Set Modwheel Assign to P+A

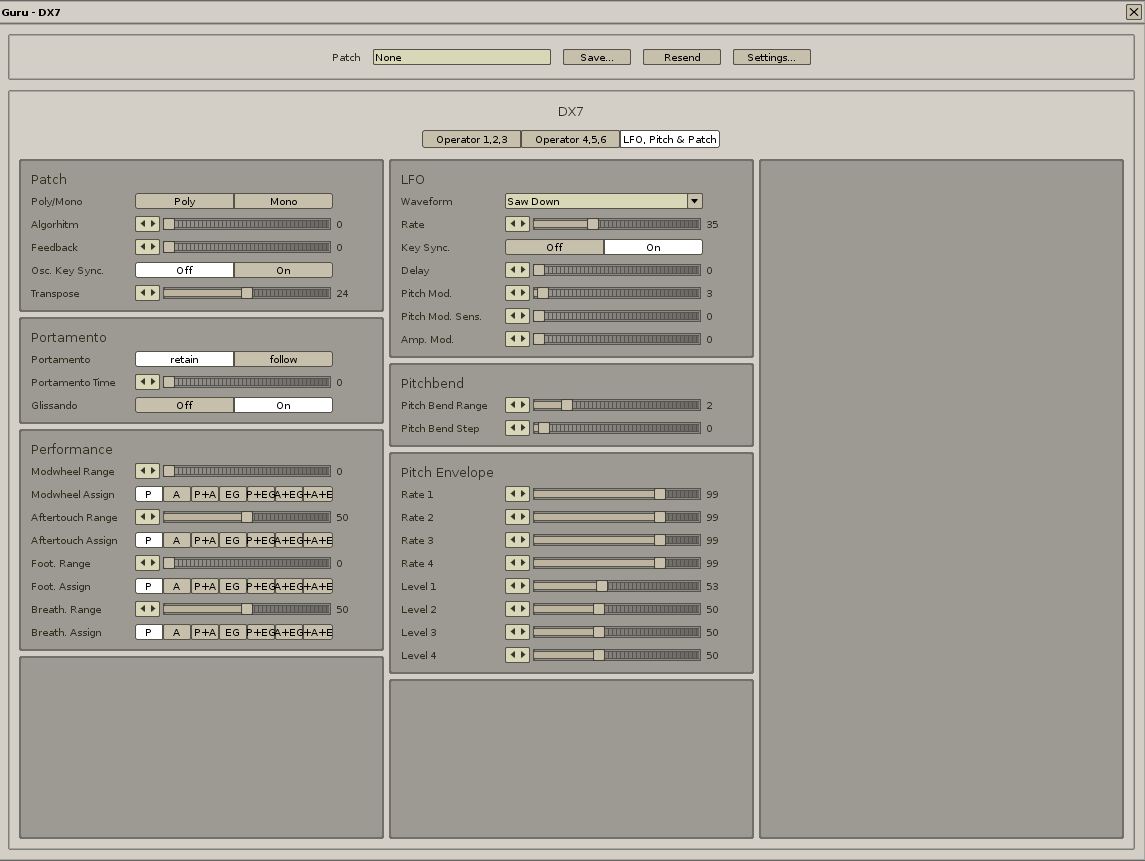pos(204,494)
